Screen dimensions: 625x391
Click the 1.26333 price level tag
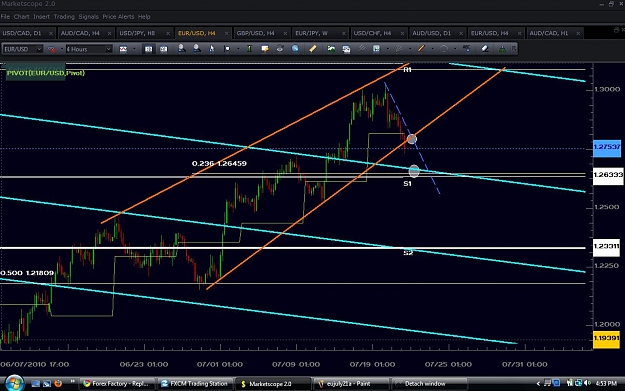coord(607,175)
